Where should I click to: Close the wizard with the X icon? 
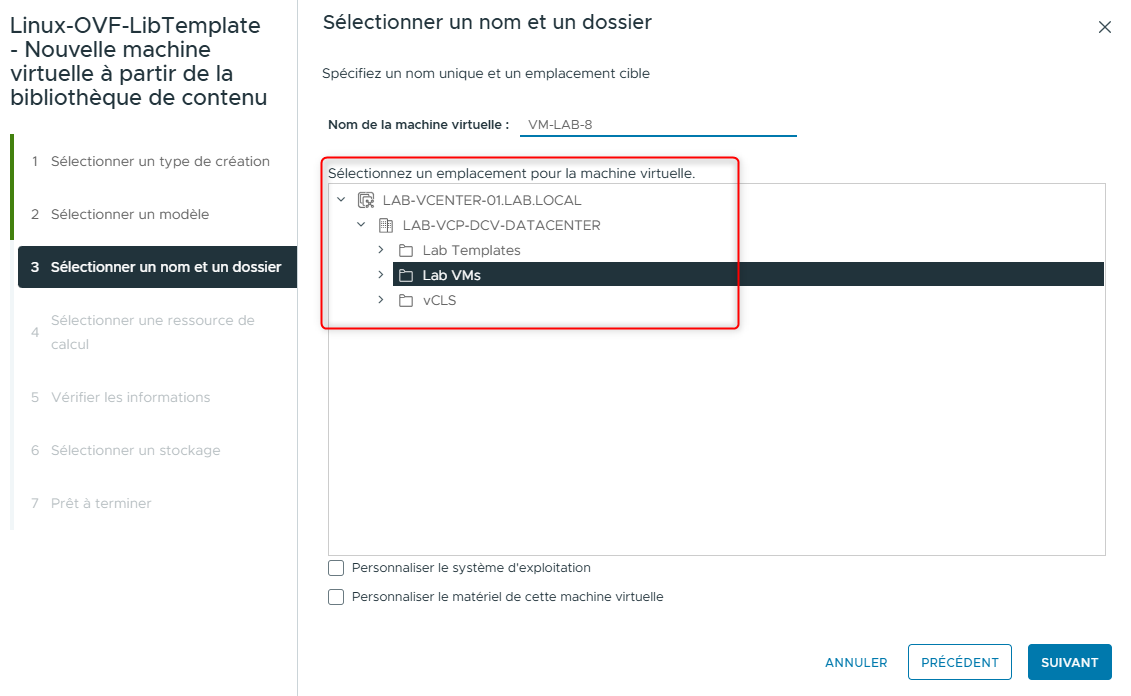1105,27
